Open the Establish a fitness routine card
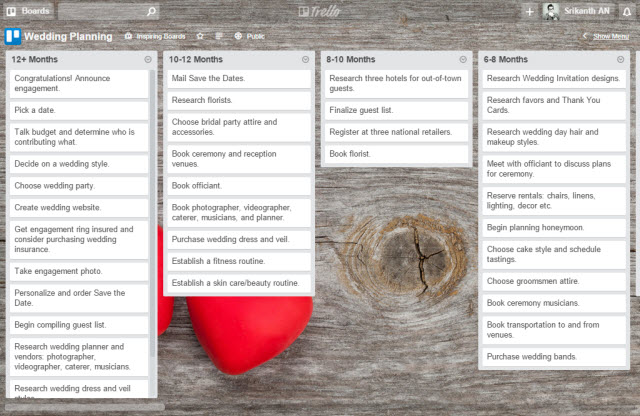Image resolution: width=640 pixels, height=416 pixels. 239,261
